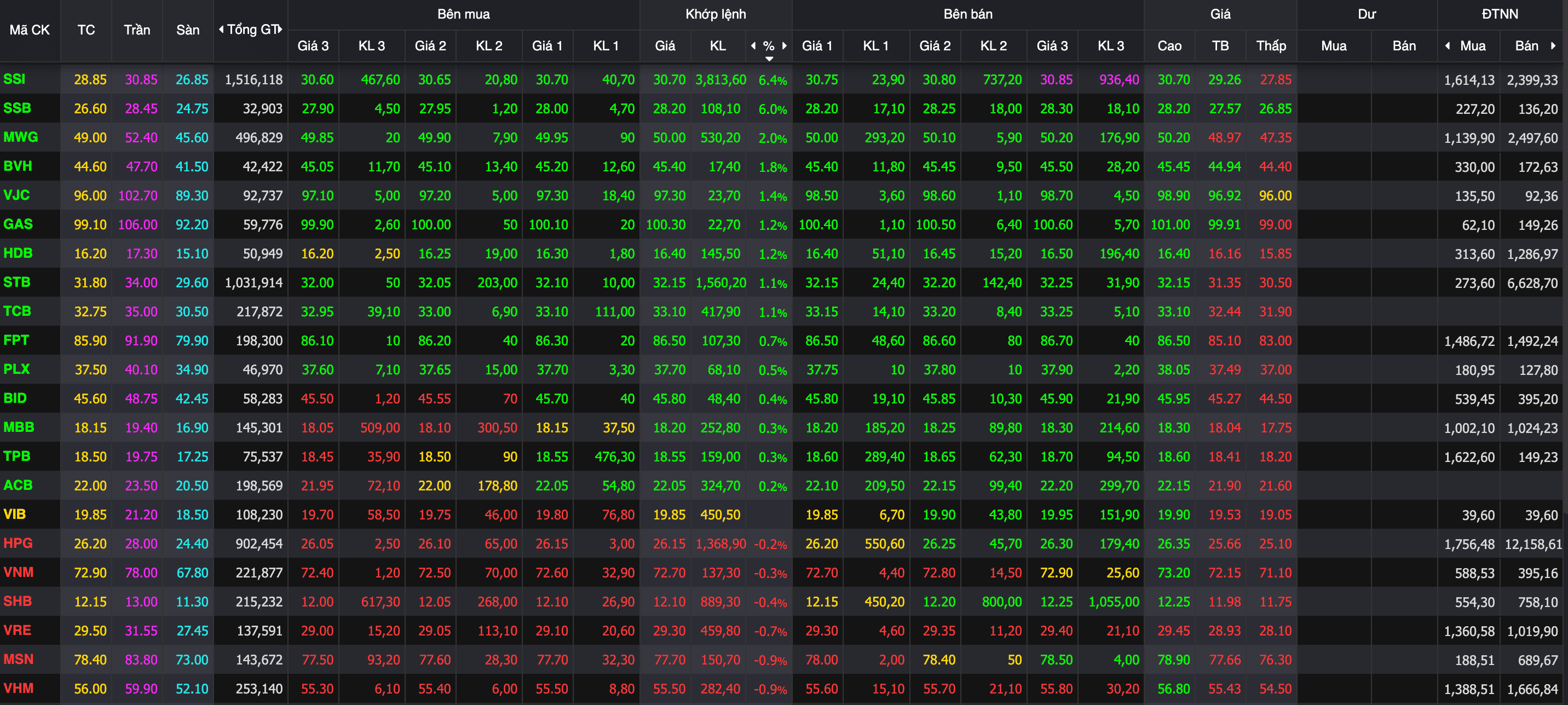Open the SSB stock symbol
This screenshot has width=1568, height=705.
pyautogui.click(x=17, y=108)
